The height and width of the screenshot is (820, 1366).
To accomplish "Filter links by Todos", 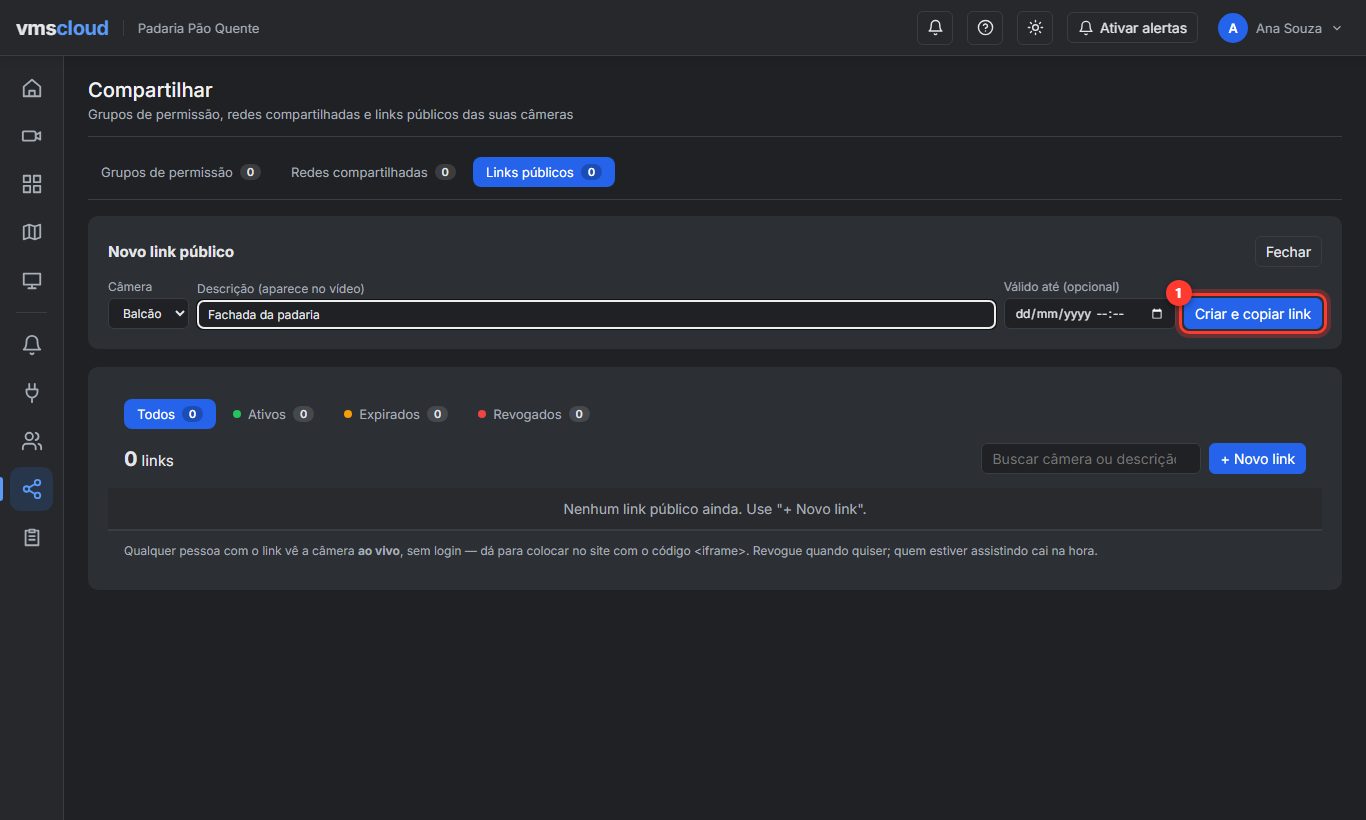I will pyautogui.click(x=170, y=414).
